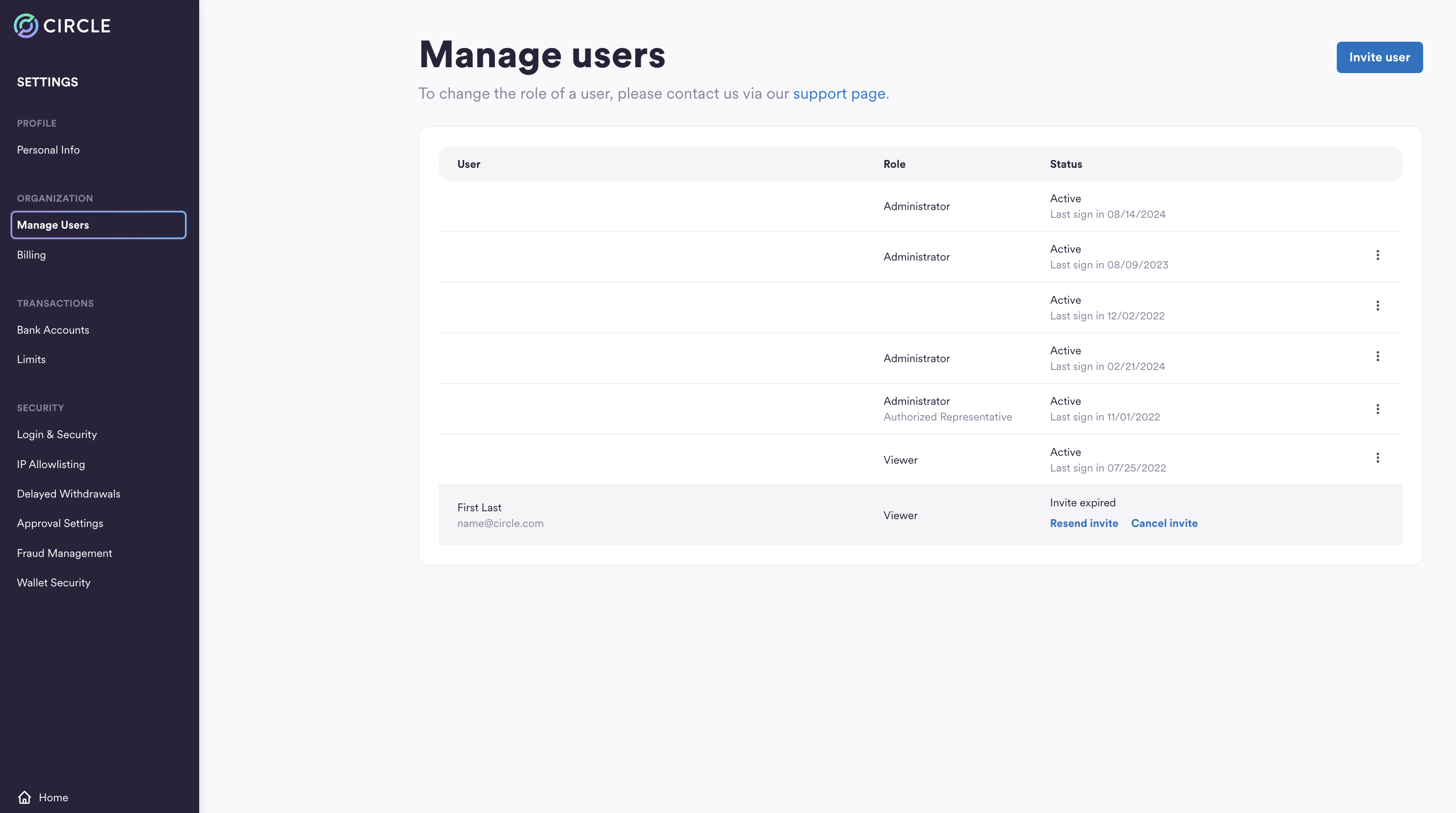Image resolution: width=1456 pixels, height=813 pixels.
Task: Open Login & Security settings
Action: click(56, 434)
